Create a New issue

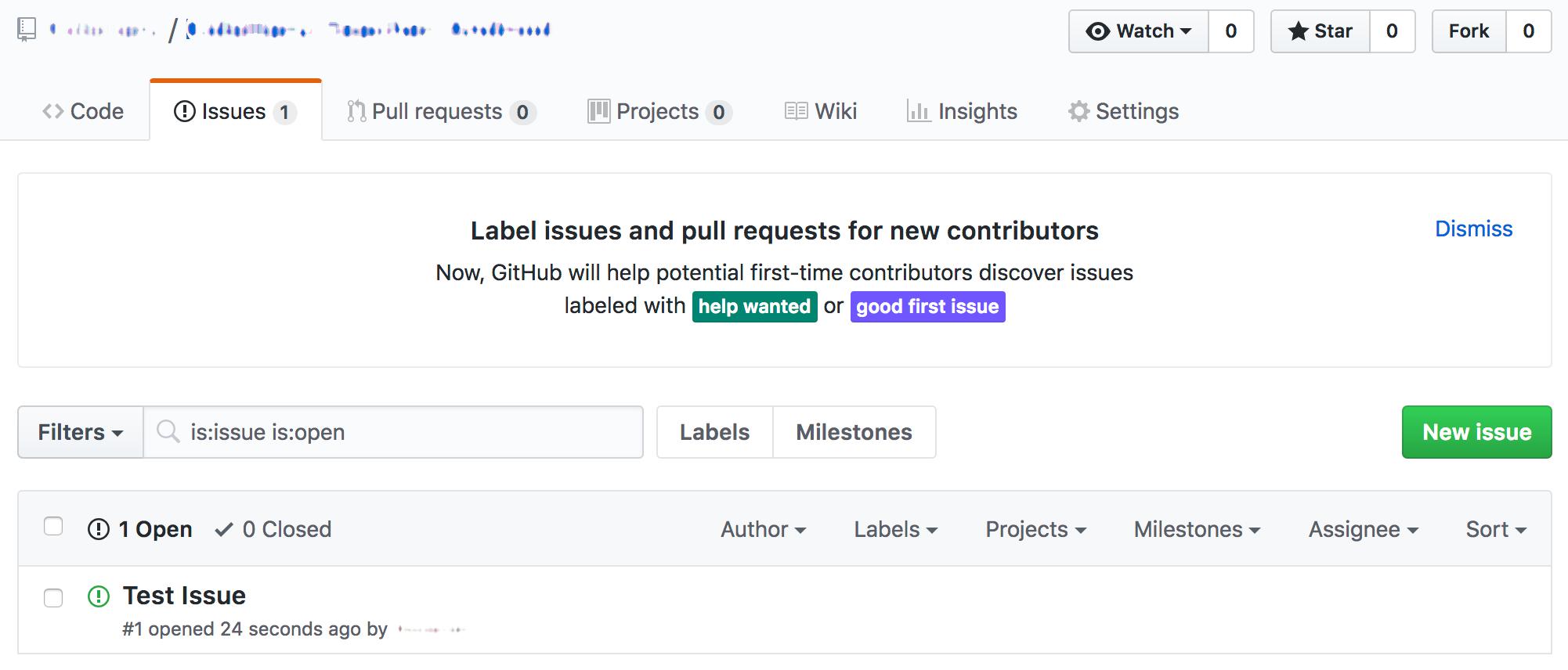pyautogui.click(x=1476, y=432)
